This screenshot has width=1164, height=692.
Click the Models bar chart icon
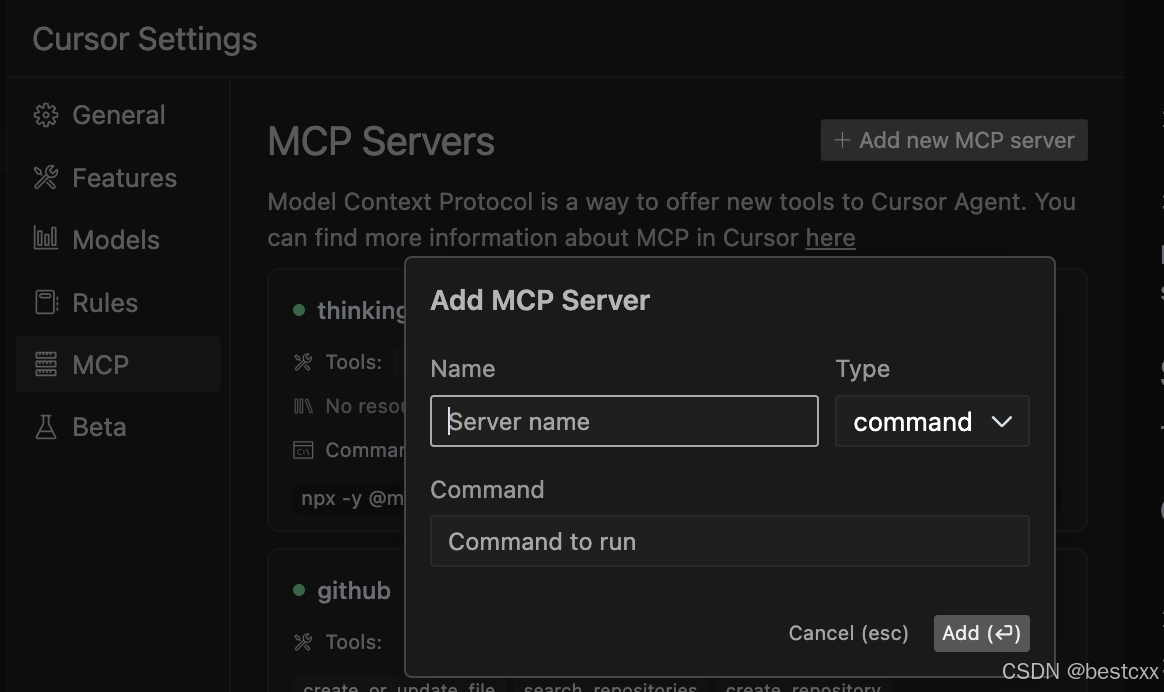[46, 238]
